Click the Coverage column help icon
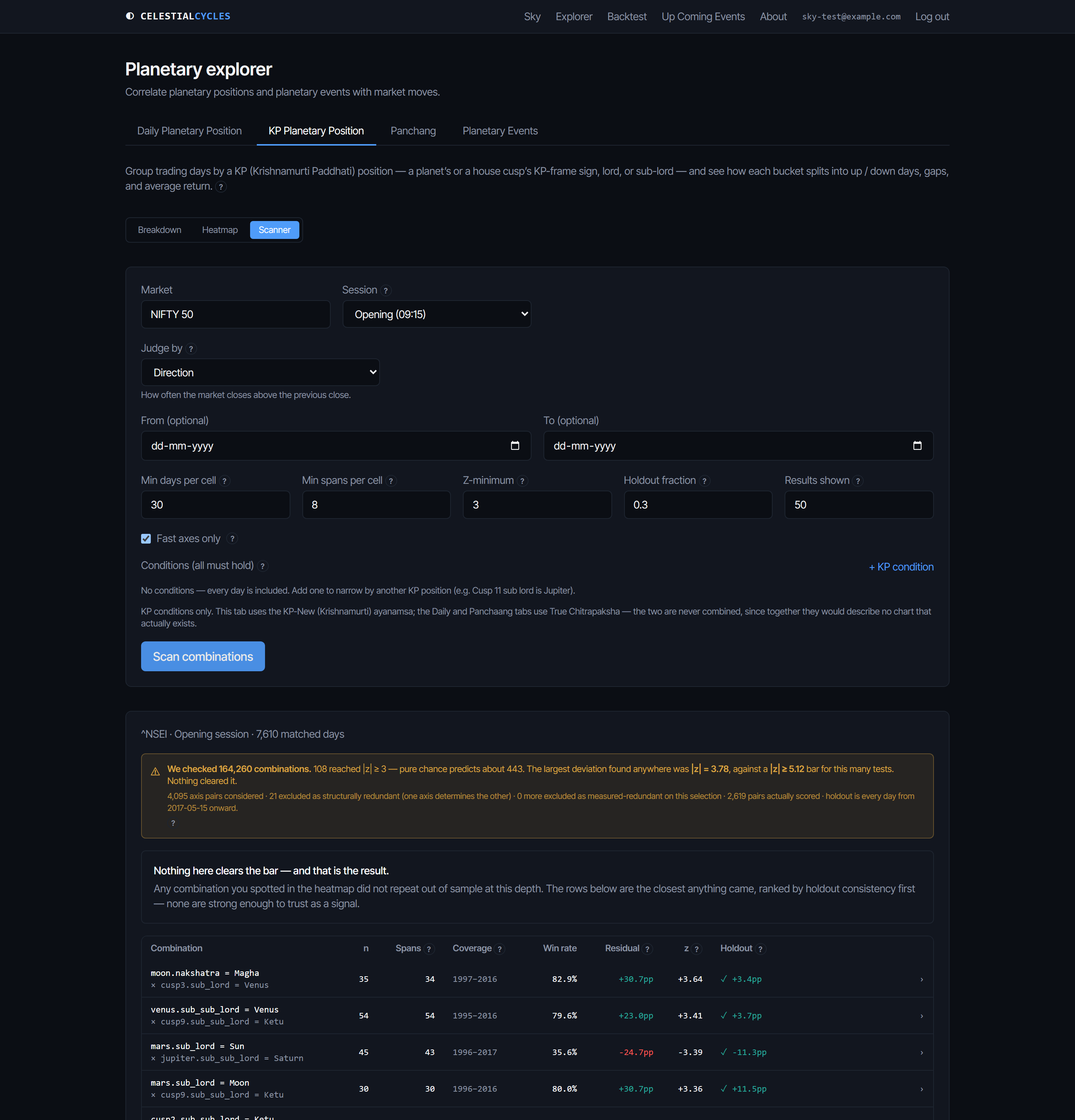Screen dimensions: 1075x1120 (500, 949)
